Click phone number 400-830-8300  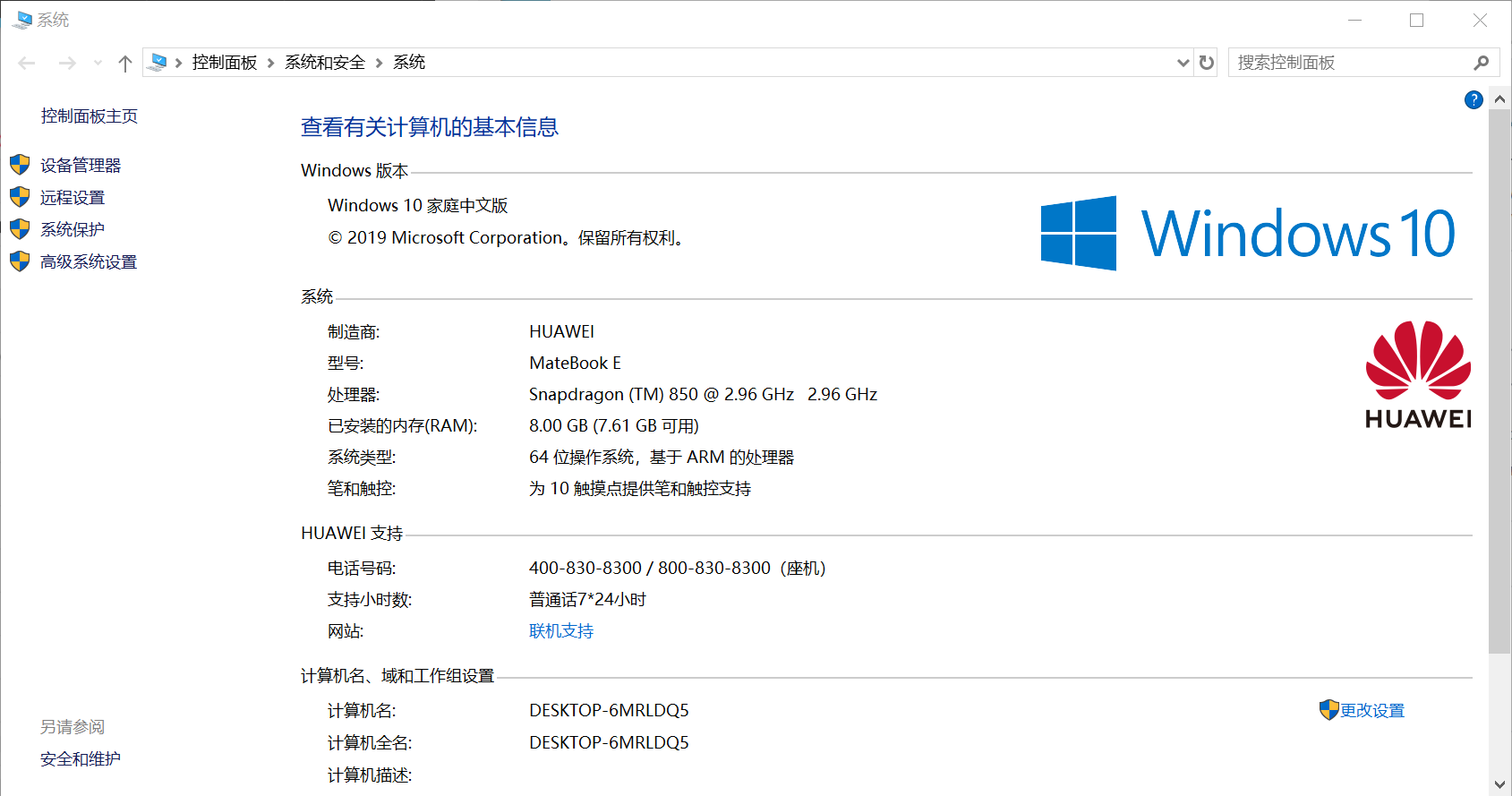(585, 569)
